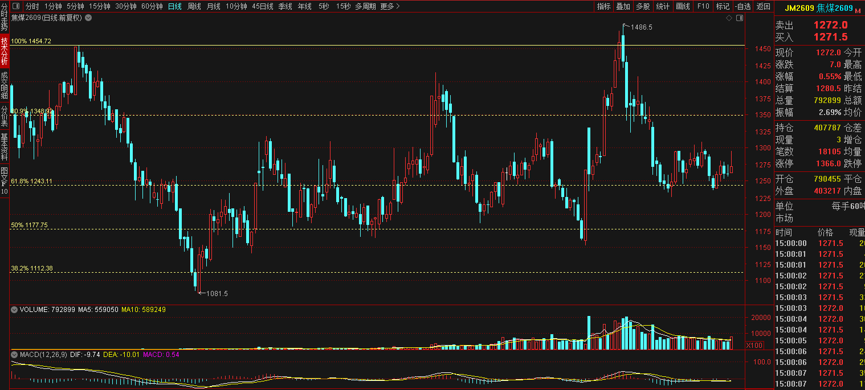Select the 5秒 period
The image size is (865, 390).
click(x=323, y=7)
